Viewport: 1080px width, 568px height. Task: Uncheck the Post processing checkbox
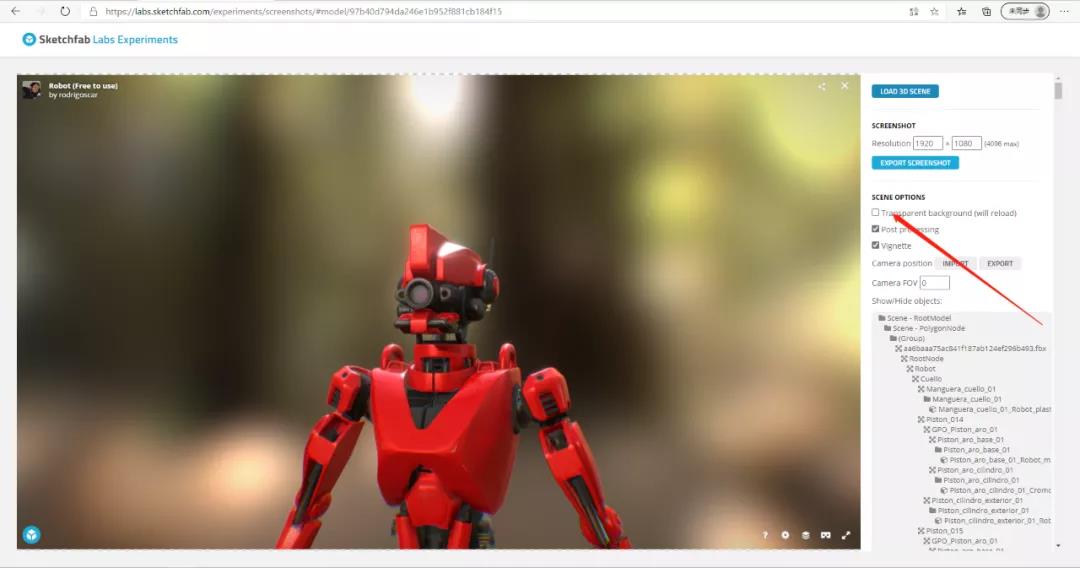point(875,229)
